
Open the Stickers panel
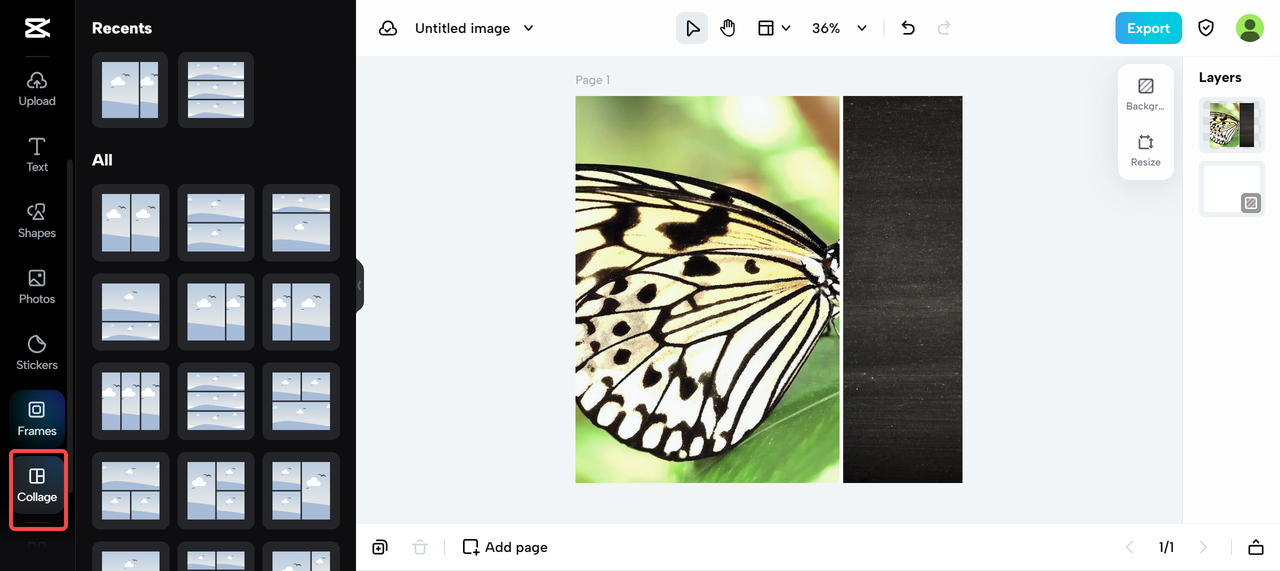point(37,353)
